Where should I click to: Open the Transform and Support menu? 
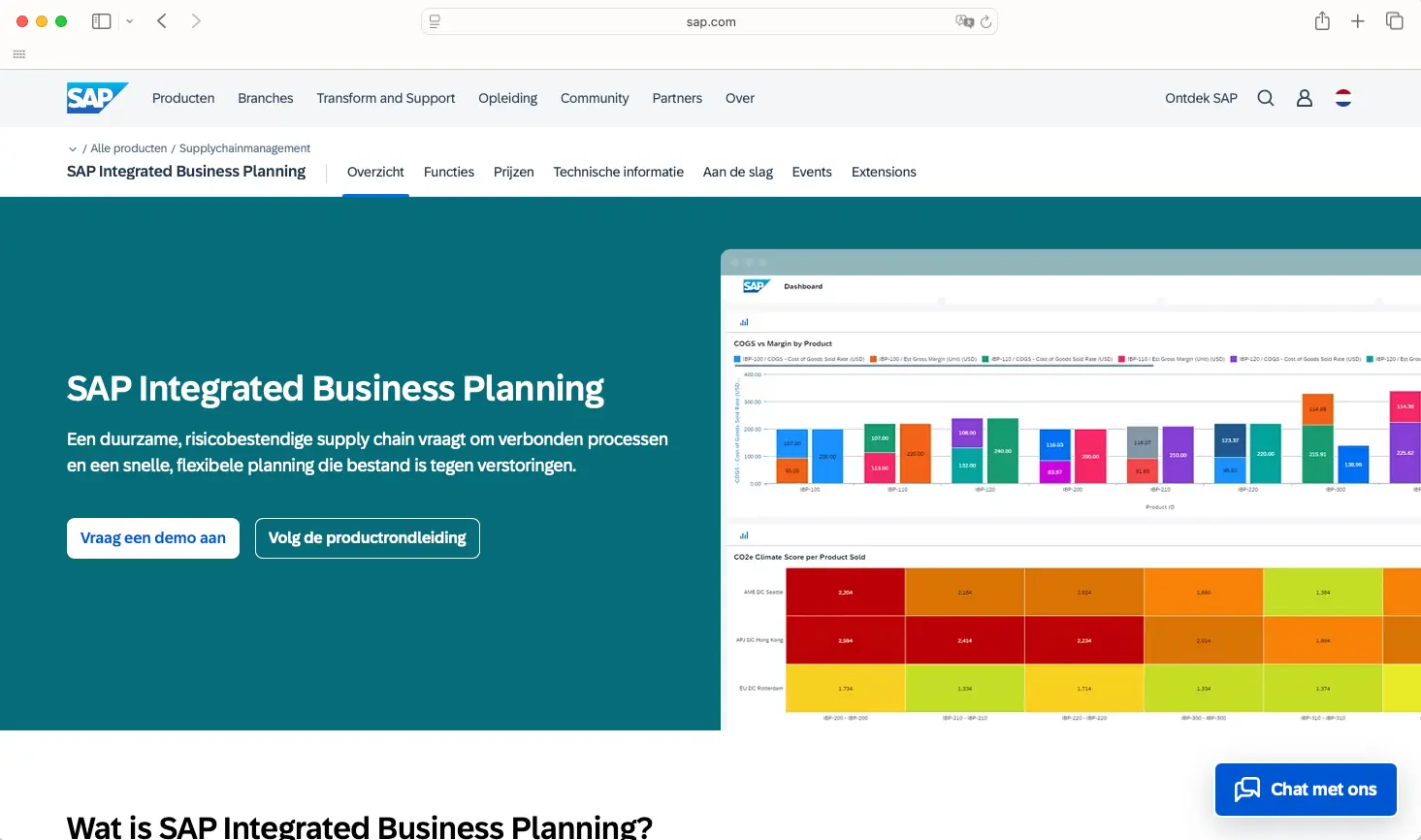click(386, 98)
